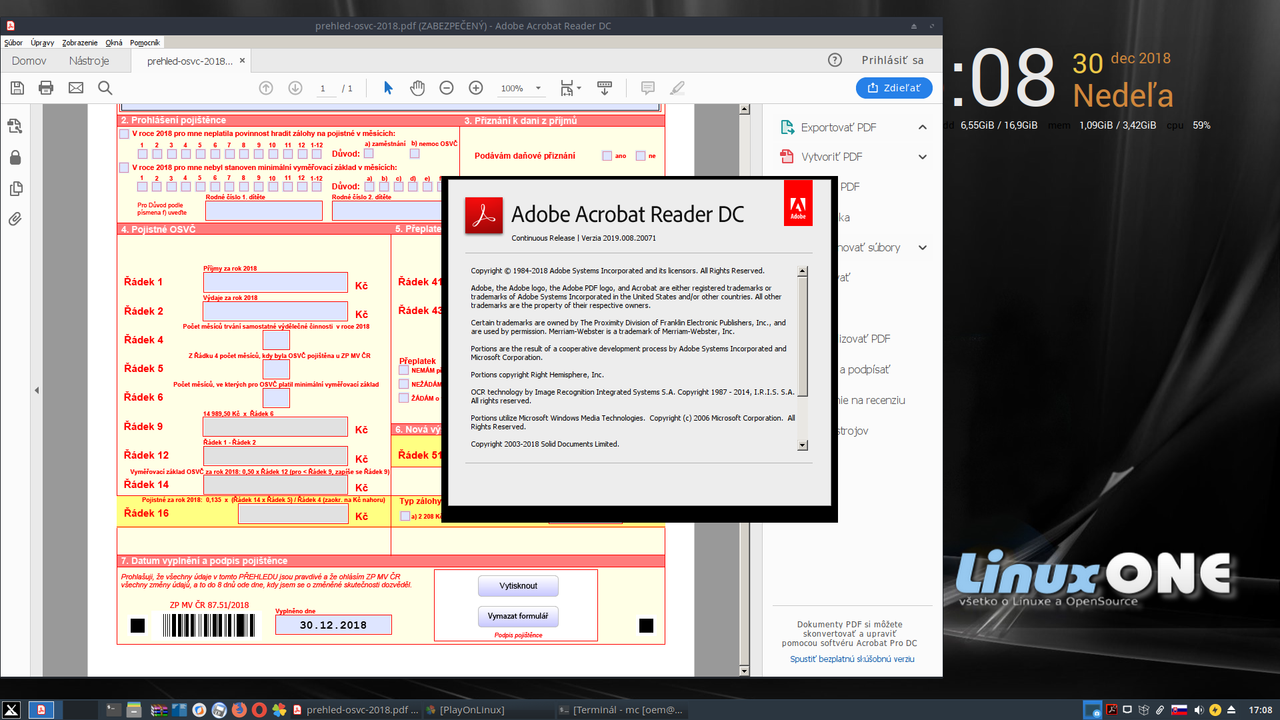Open the Úpravy menu
Viewport: 1280px width, 720px height.
[x=42, y=43]
